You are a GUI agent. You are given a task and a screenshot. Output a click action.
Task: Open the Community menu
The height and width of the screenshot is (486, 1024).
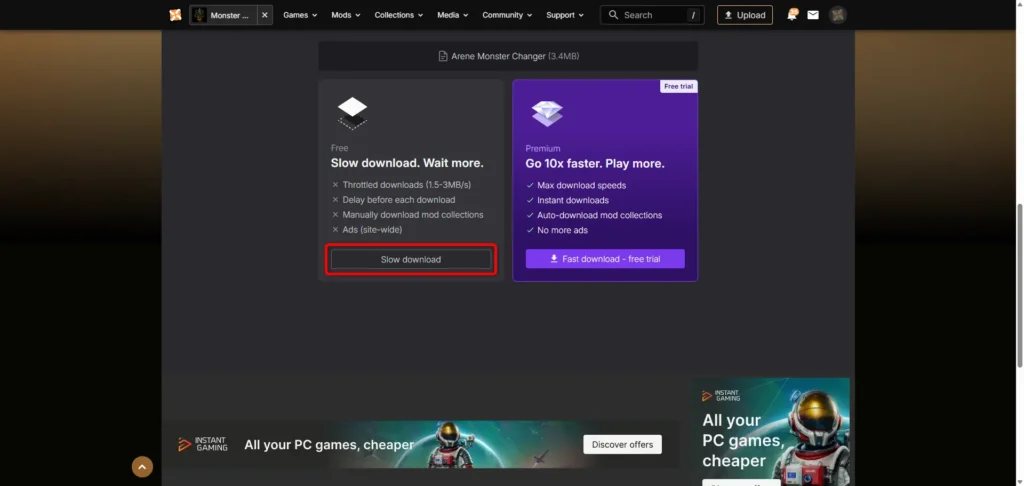pyautogui.click(x=507, y=15)
